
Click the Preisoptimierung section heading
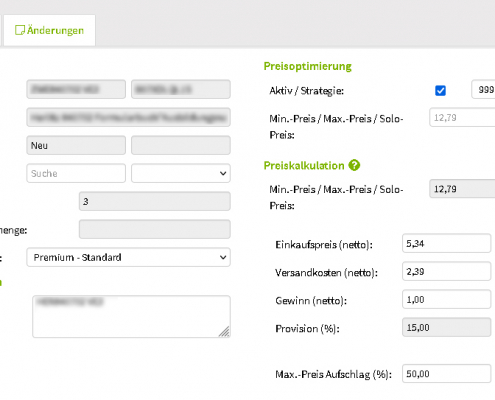tap(307, 66)
